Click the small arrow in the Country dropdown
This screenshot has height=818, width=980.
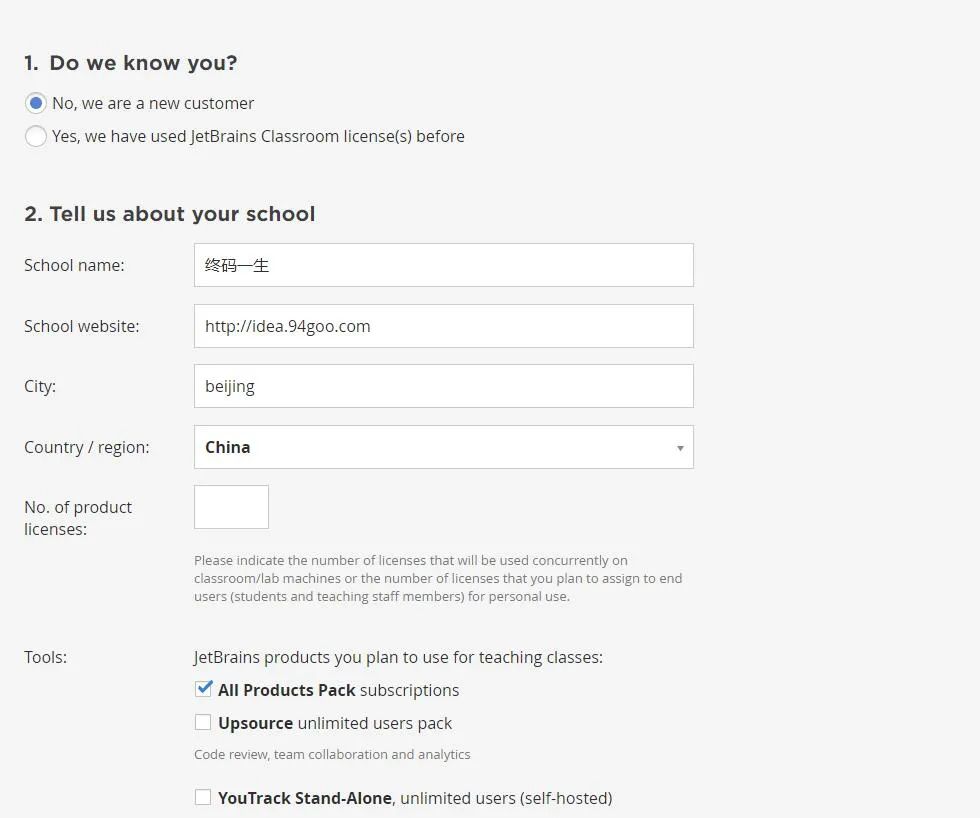point(680,448)
